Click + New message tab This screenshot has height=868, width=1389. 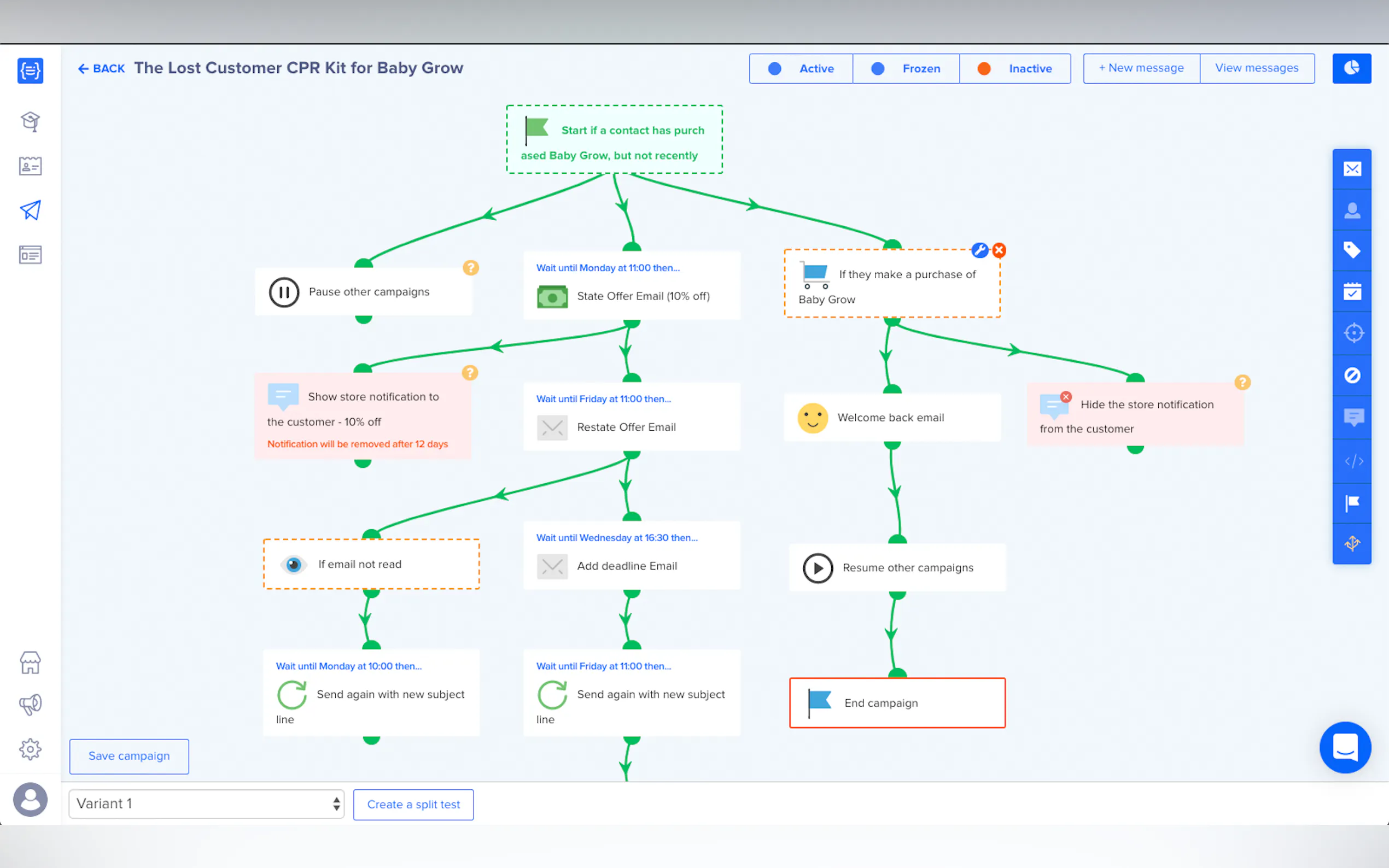(1141, 68)
